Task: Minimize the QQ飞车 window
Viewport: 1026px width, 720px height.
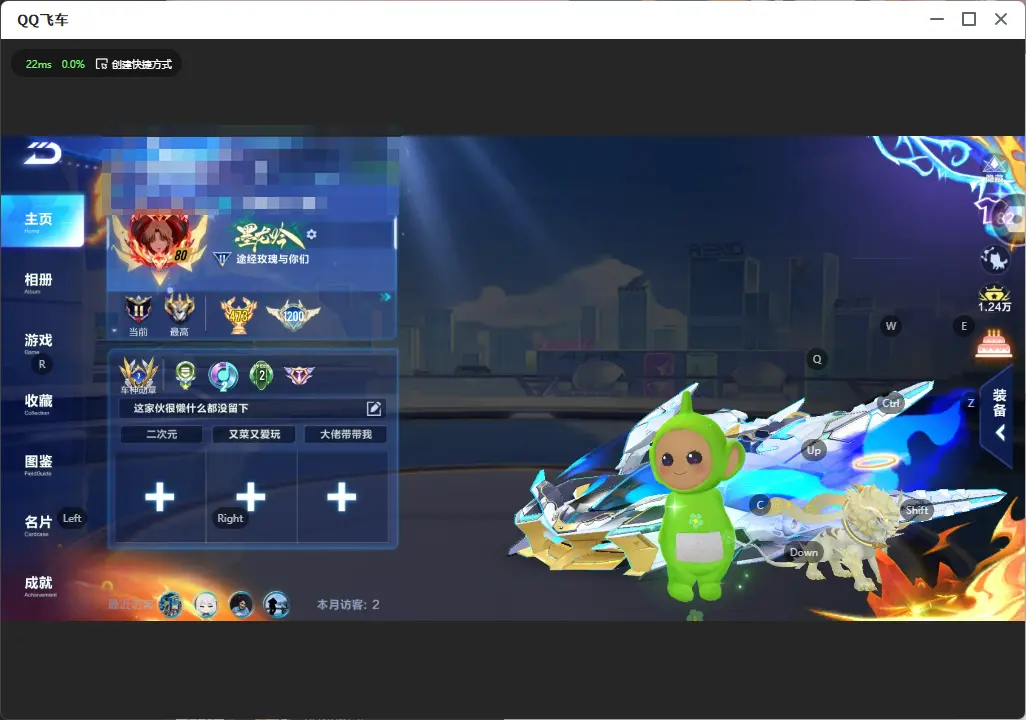Action: [x=937, y=20]
